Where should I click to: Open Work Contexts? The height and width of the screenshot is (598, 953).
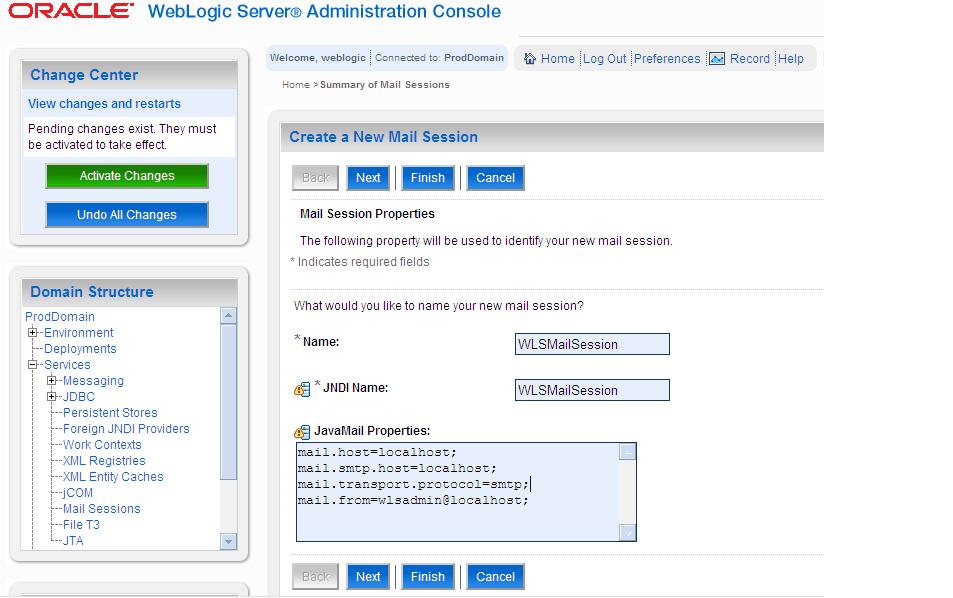[x=102, y=445]
